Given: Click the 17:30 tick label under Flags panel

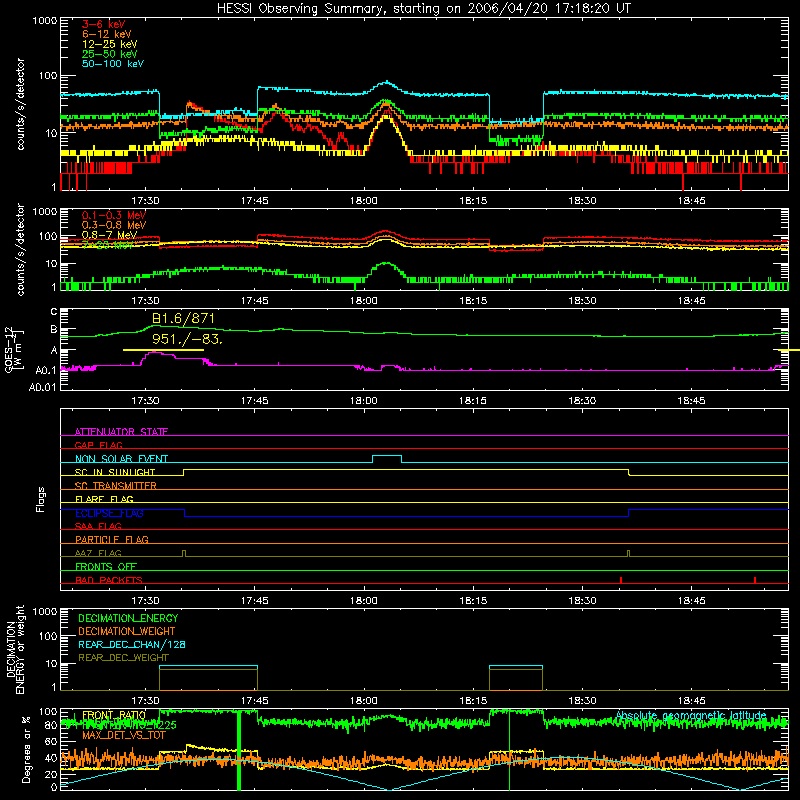Looking at the screenshot, I should point(145,601).
